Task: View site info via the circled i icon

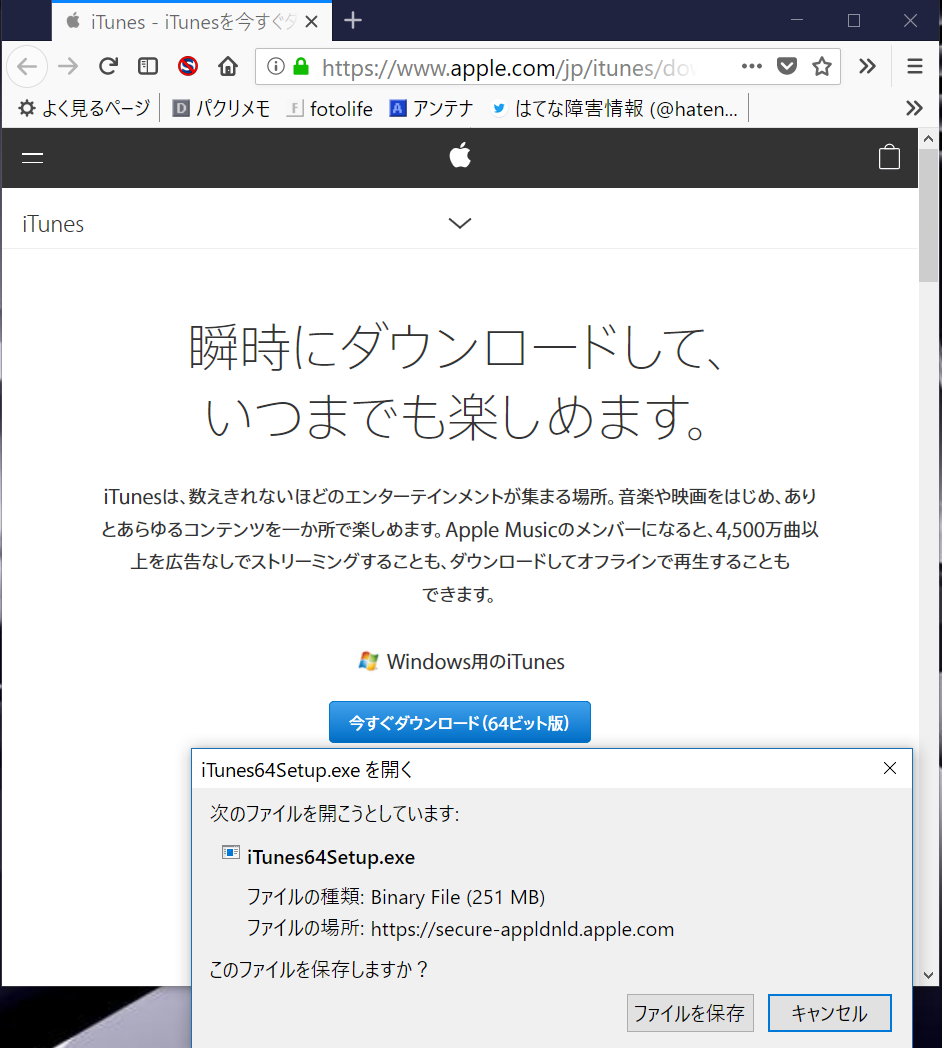Action: (275, 66)
